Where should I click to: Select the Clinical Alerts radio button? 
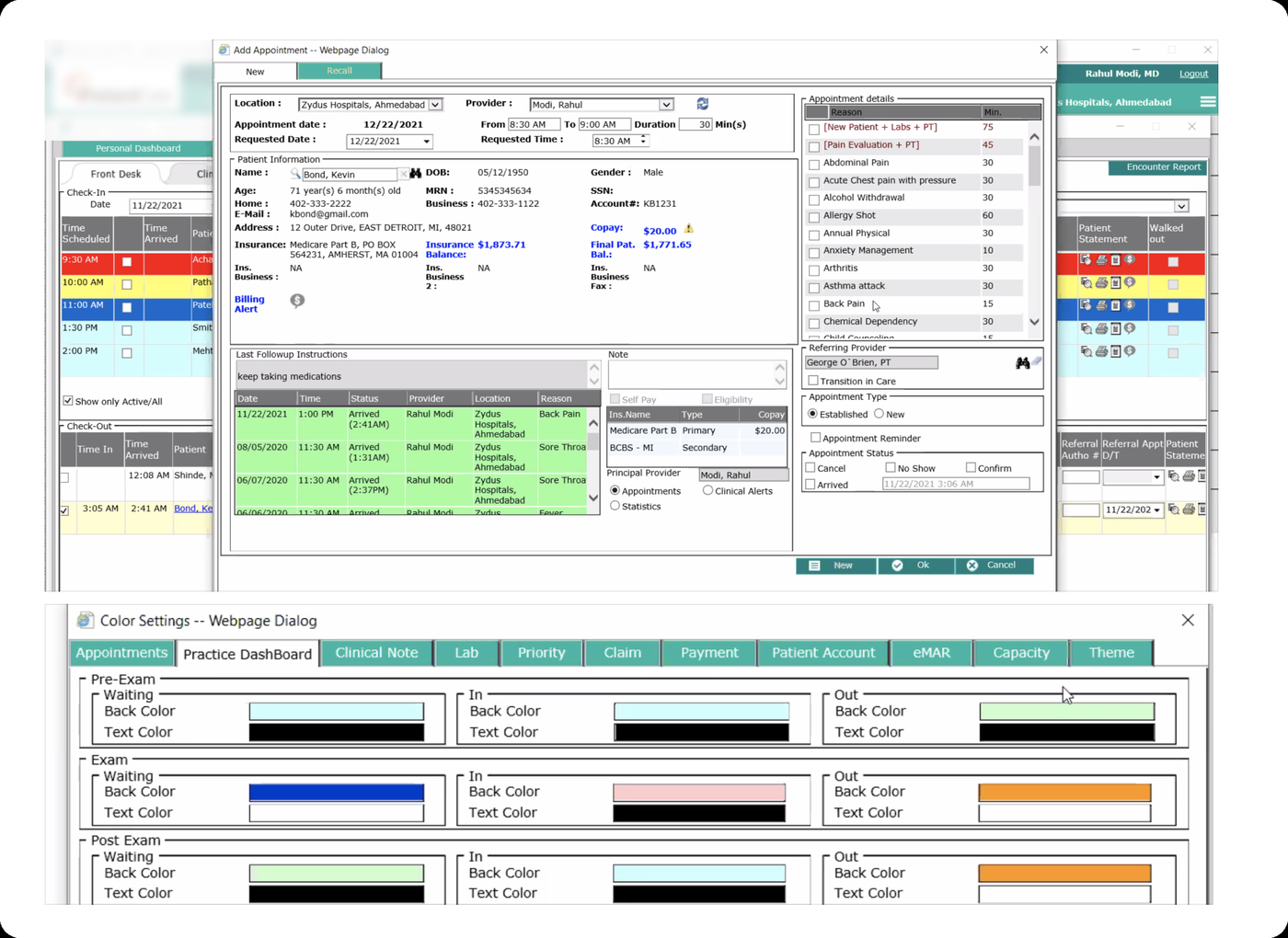pos(707,490)
